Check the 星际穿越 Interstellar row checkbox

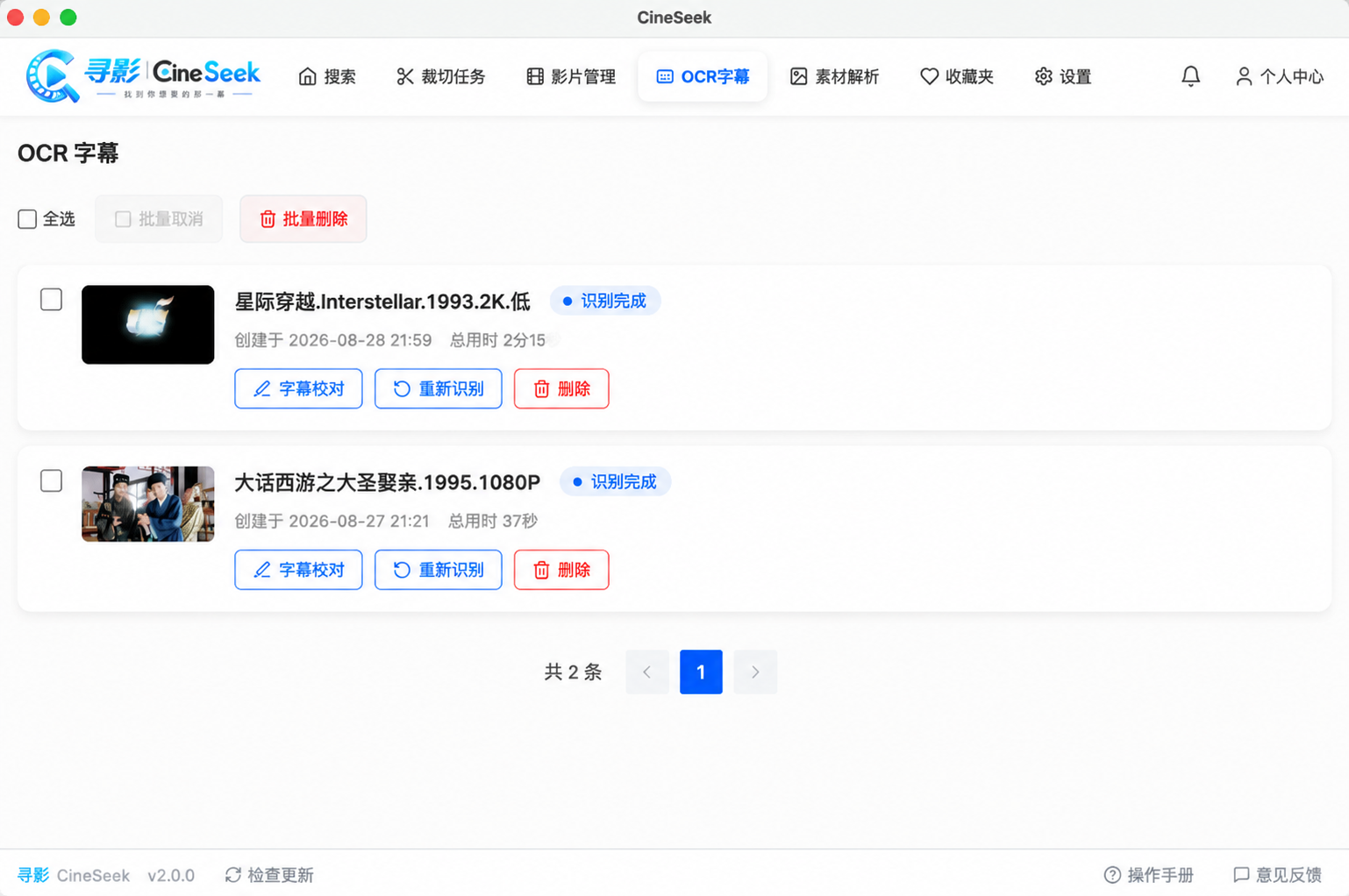tap(52, 300)
